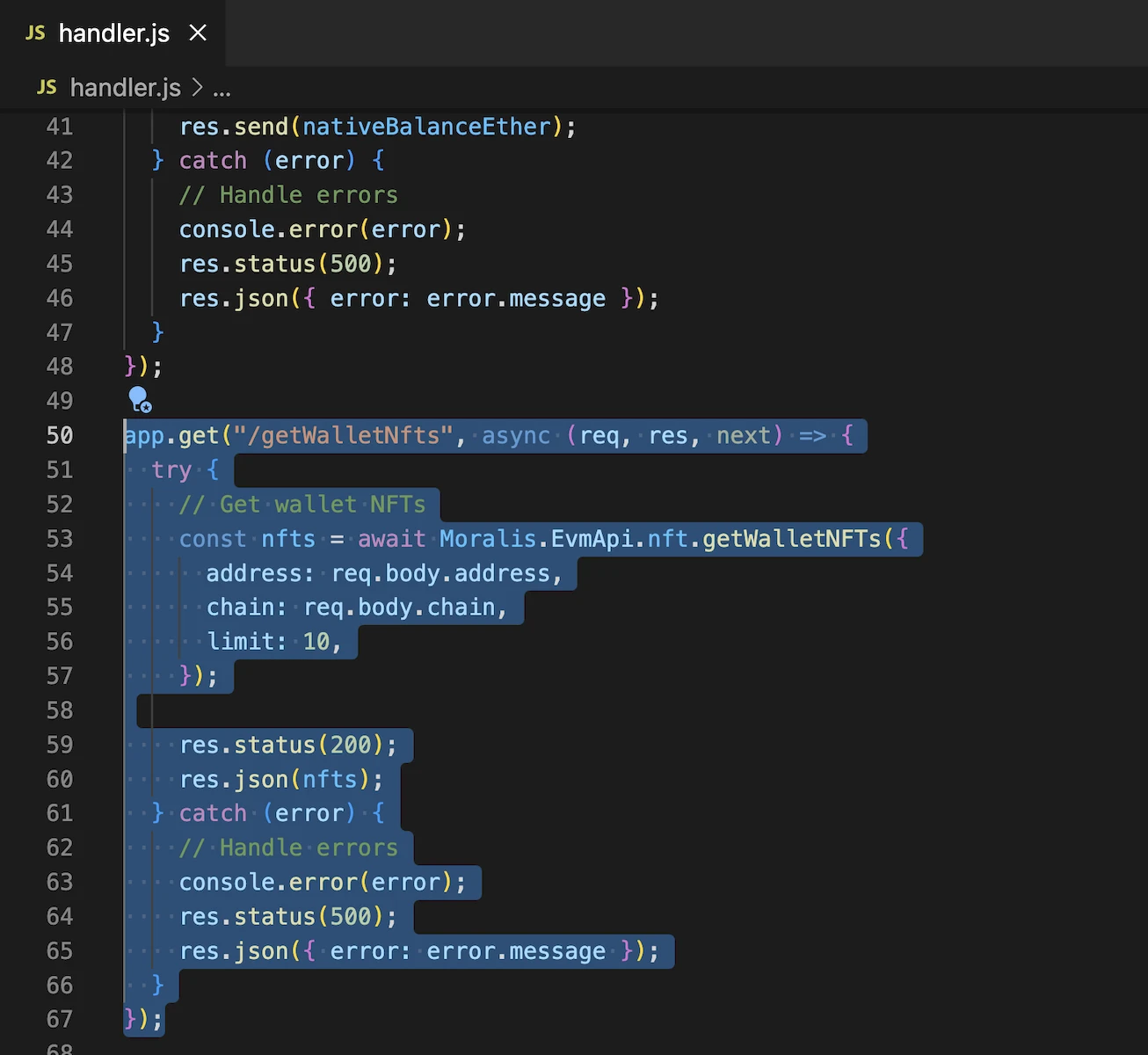Click line number 41 in the gutter
This screenshot has width=1148, height=1055.
click(x=60, y=127)
